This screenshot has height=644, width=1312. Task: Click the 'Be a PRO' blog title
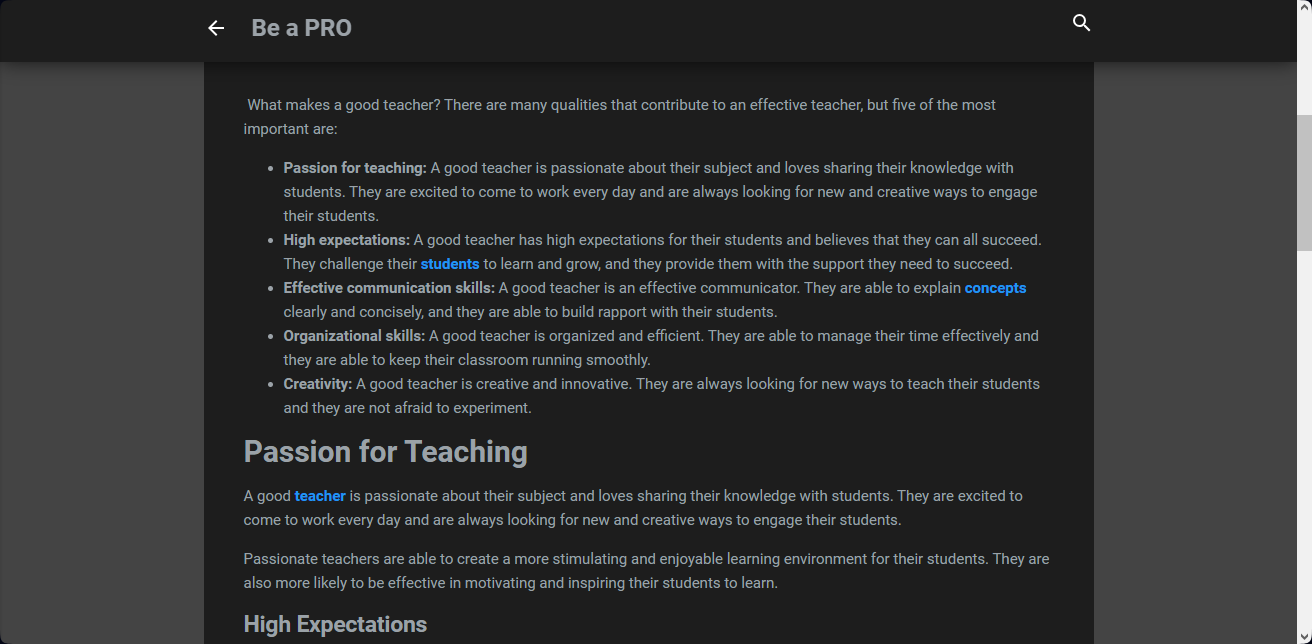point(301,28)
